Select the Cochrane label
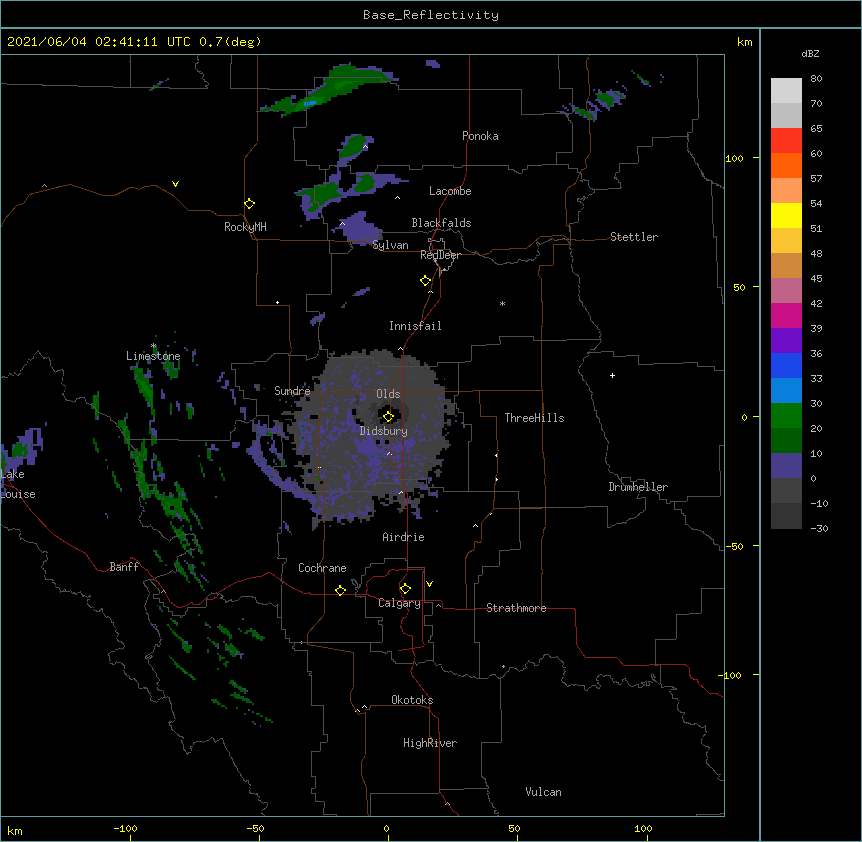Screen dimensions: 862x842 (322, 568)
